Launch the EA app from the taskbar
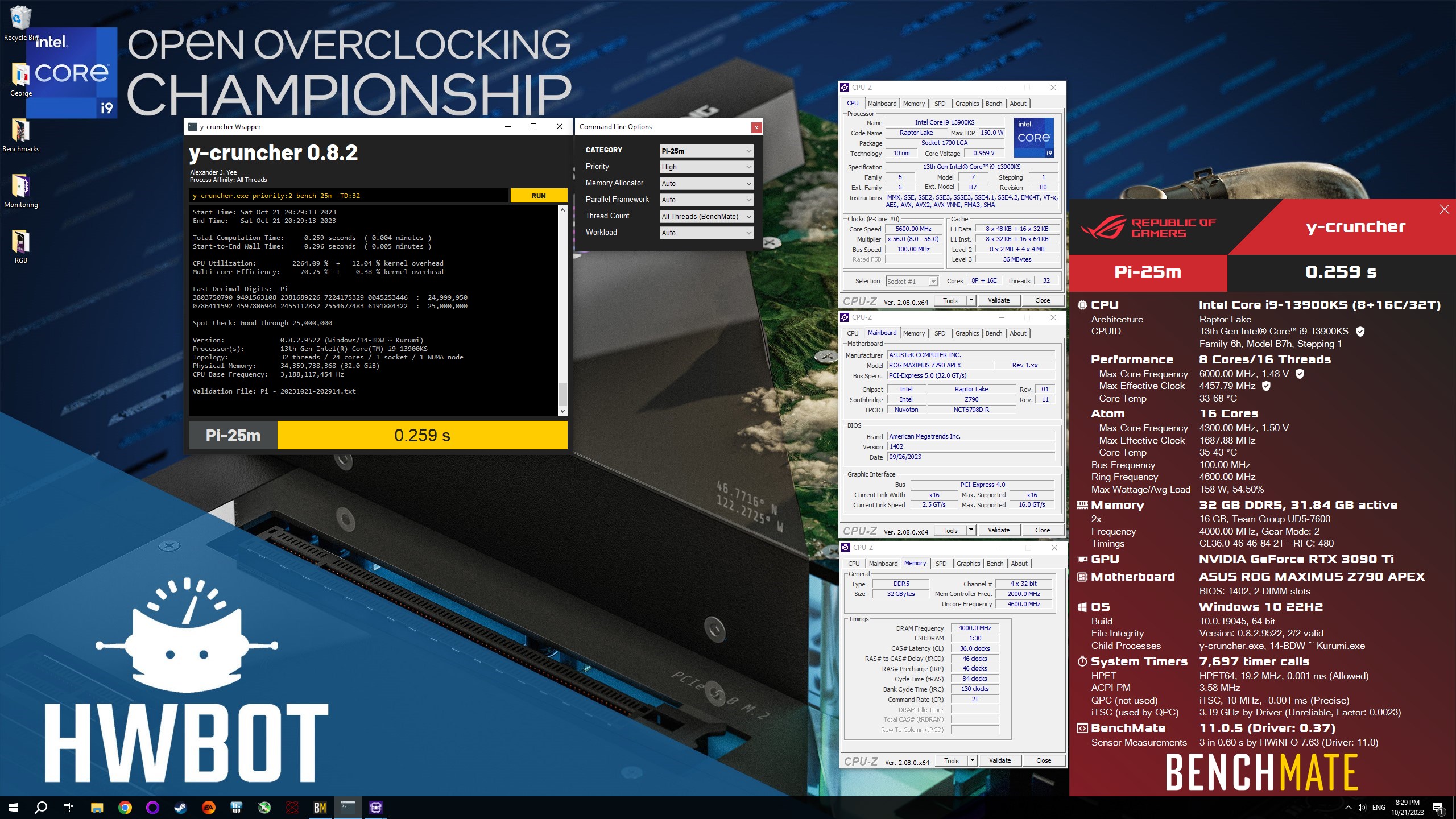Image resolution: width=1456 pixels, height=819 pixels. coord(208,807)
